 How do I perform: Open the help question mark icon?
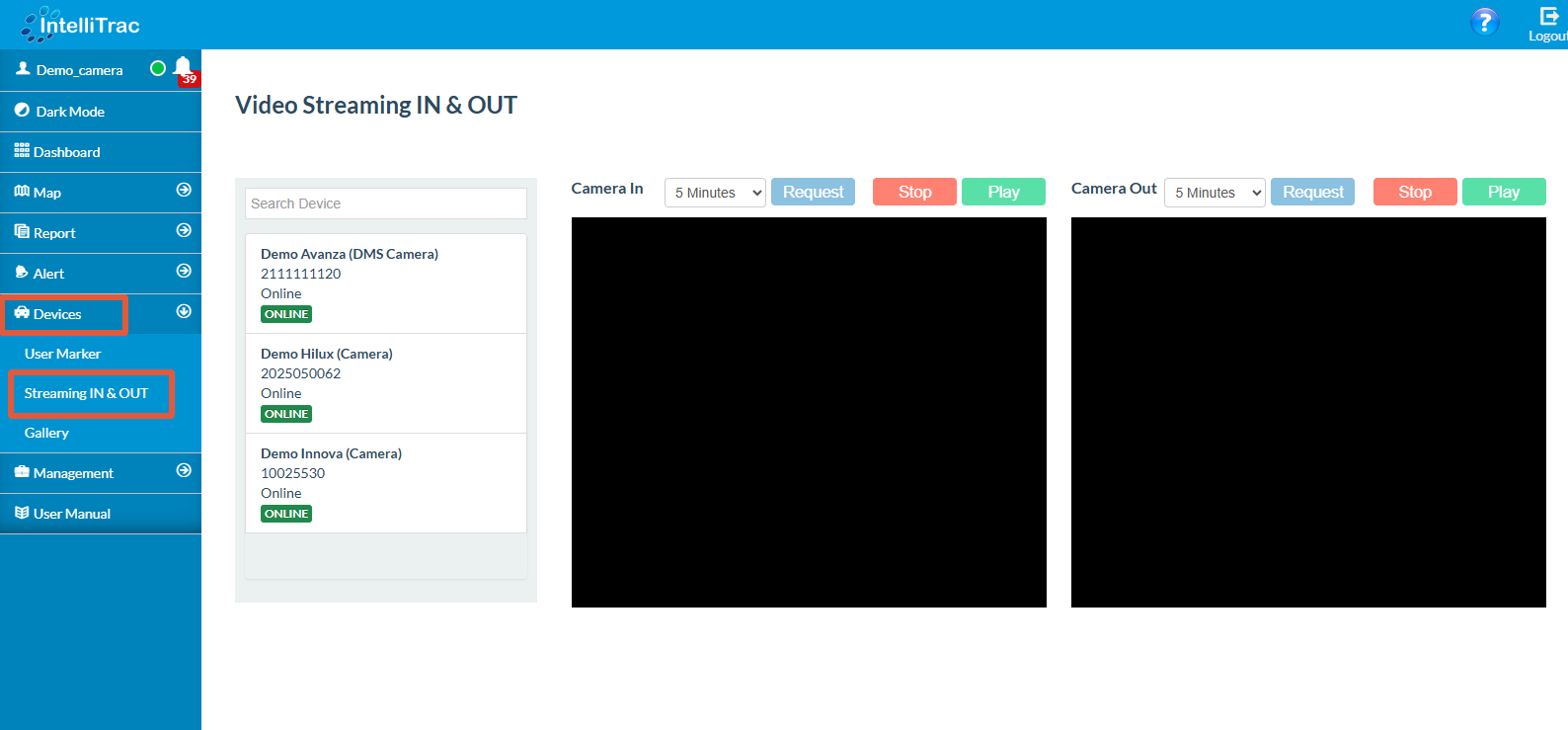tap(1484, 22)
